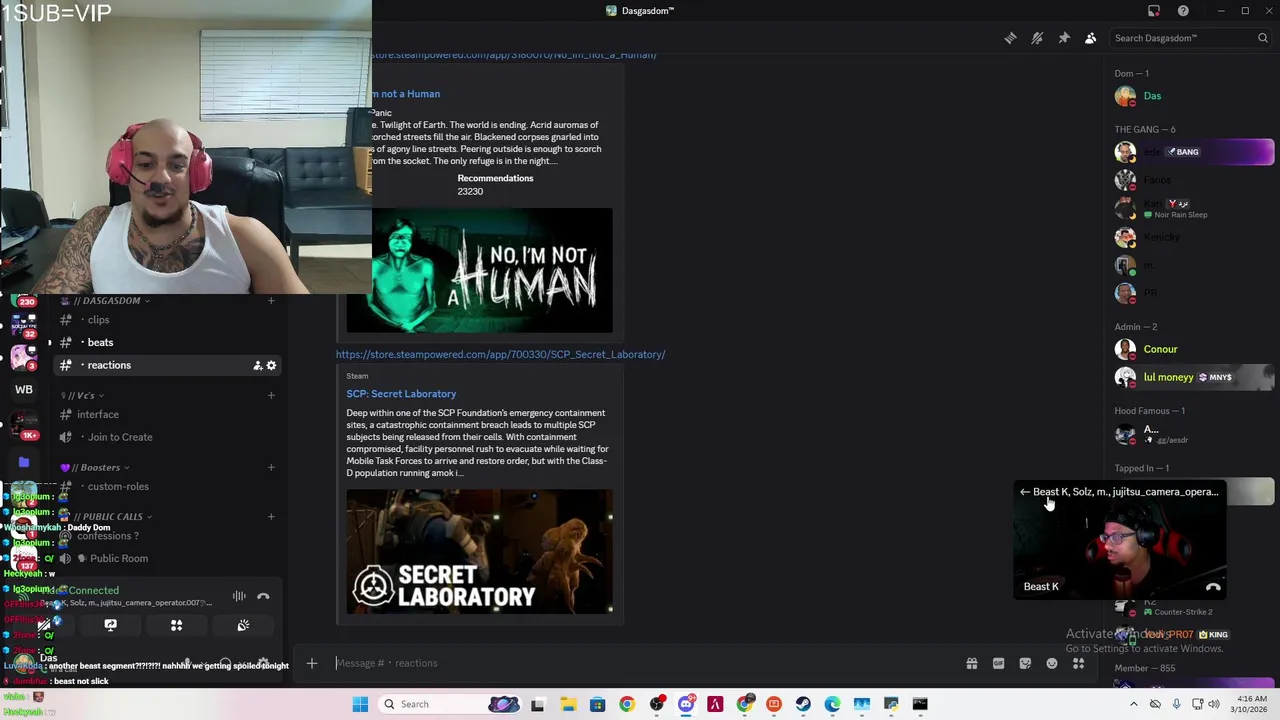Show hidden system tray icons chevron
The height and width of the screenshot is (720, 1280).
coord(1133,704)
